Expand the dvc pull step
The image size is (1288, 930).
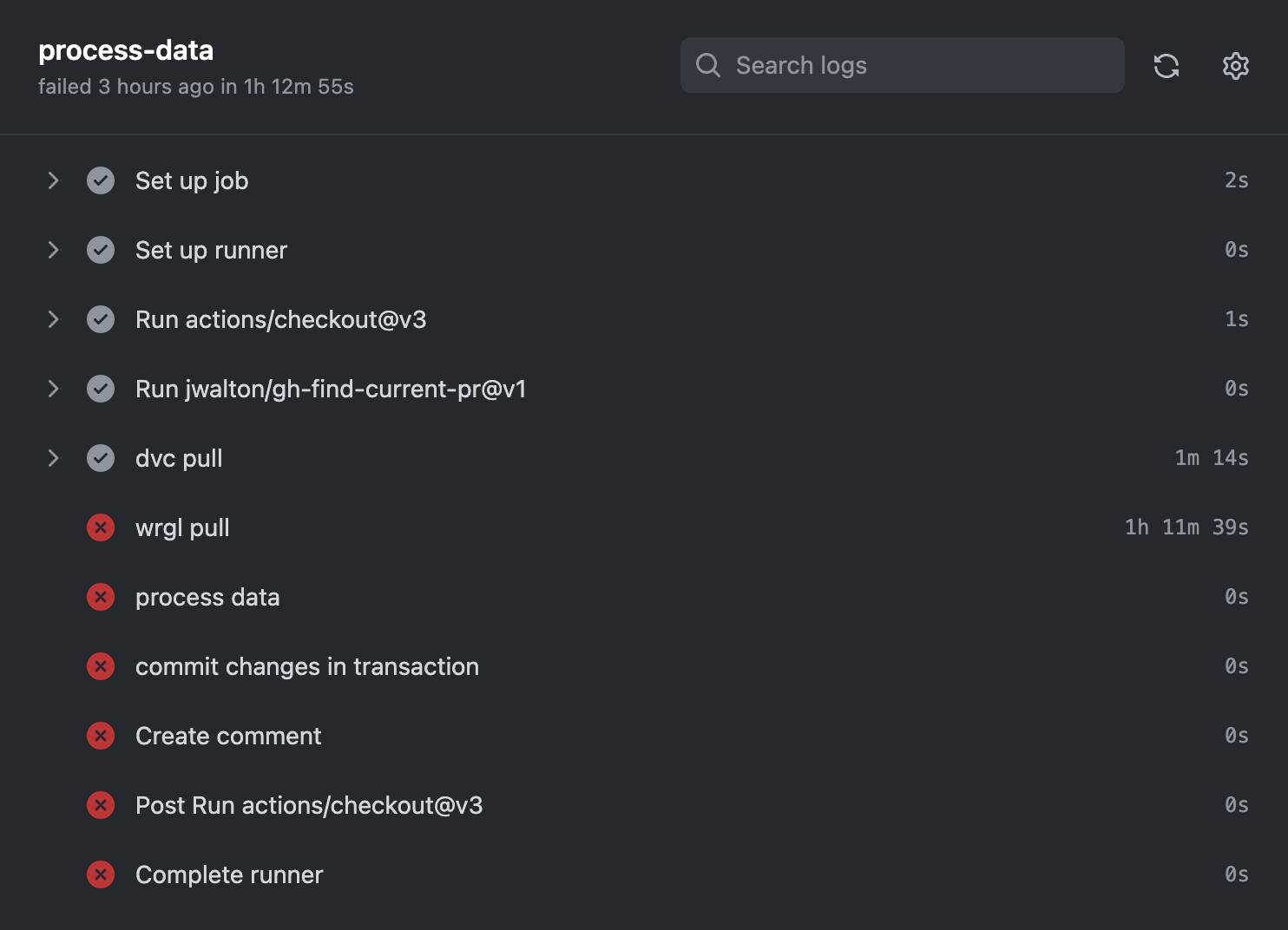click(x=53, y=458)
